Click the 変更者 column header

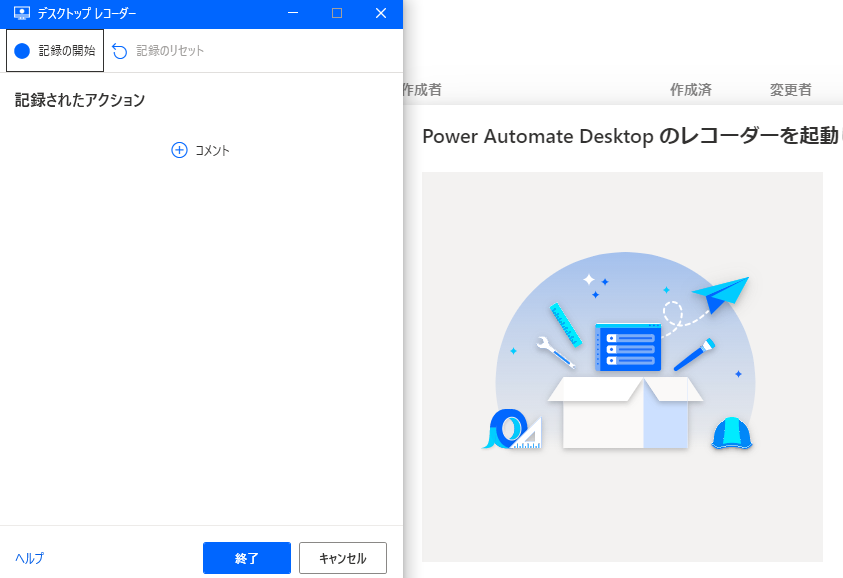coord(790,90)
